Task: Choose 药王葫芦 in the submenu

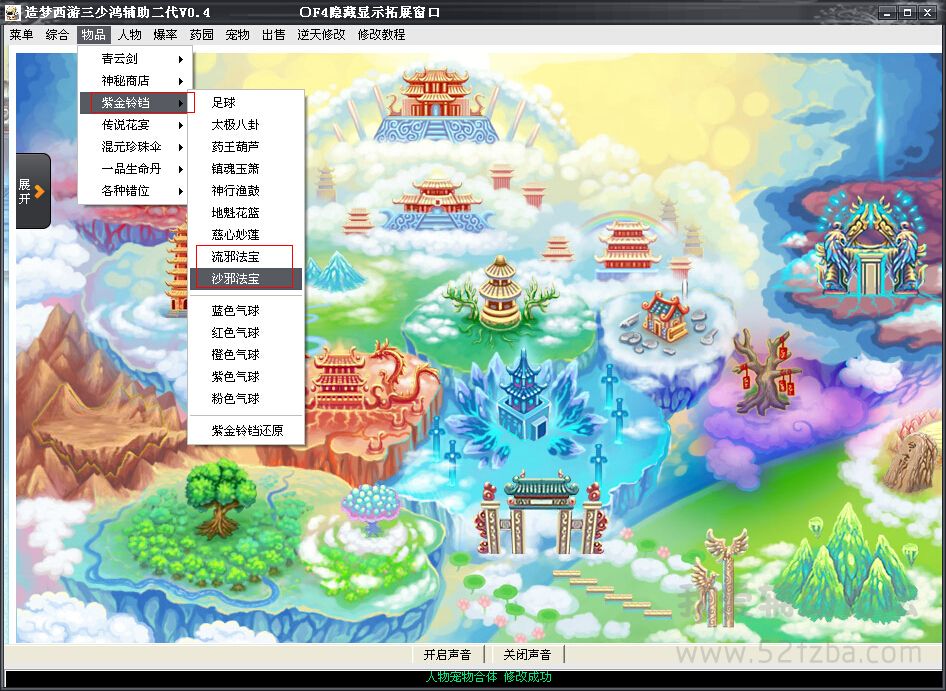Action: click(x=246, y=147)
